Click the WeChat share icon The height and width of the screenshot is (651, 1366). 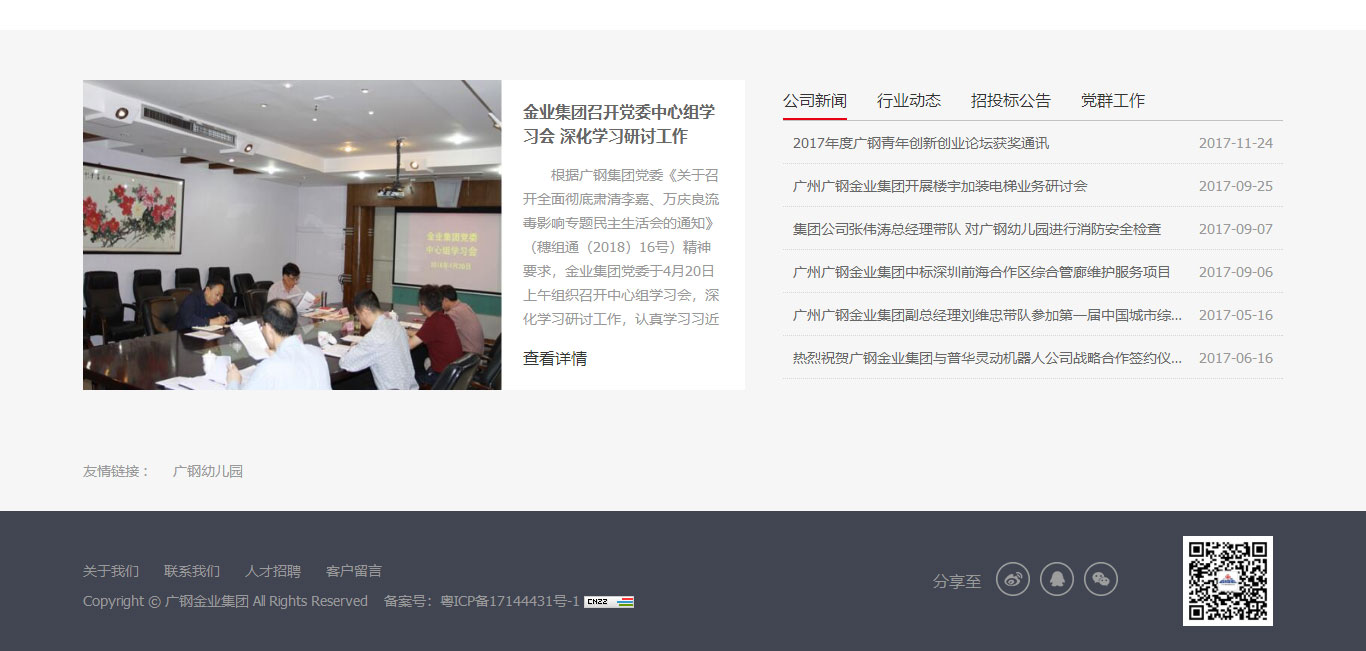point(1101,579)
